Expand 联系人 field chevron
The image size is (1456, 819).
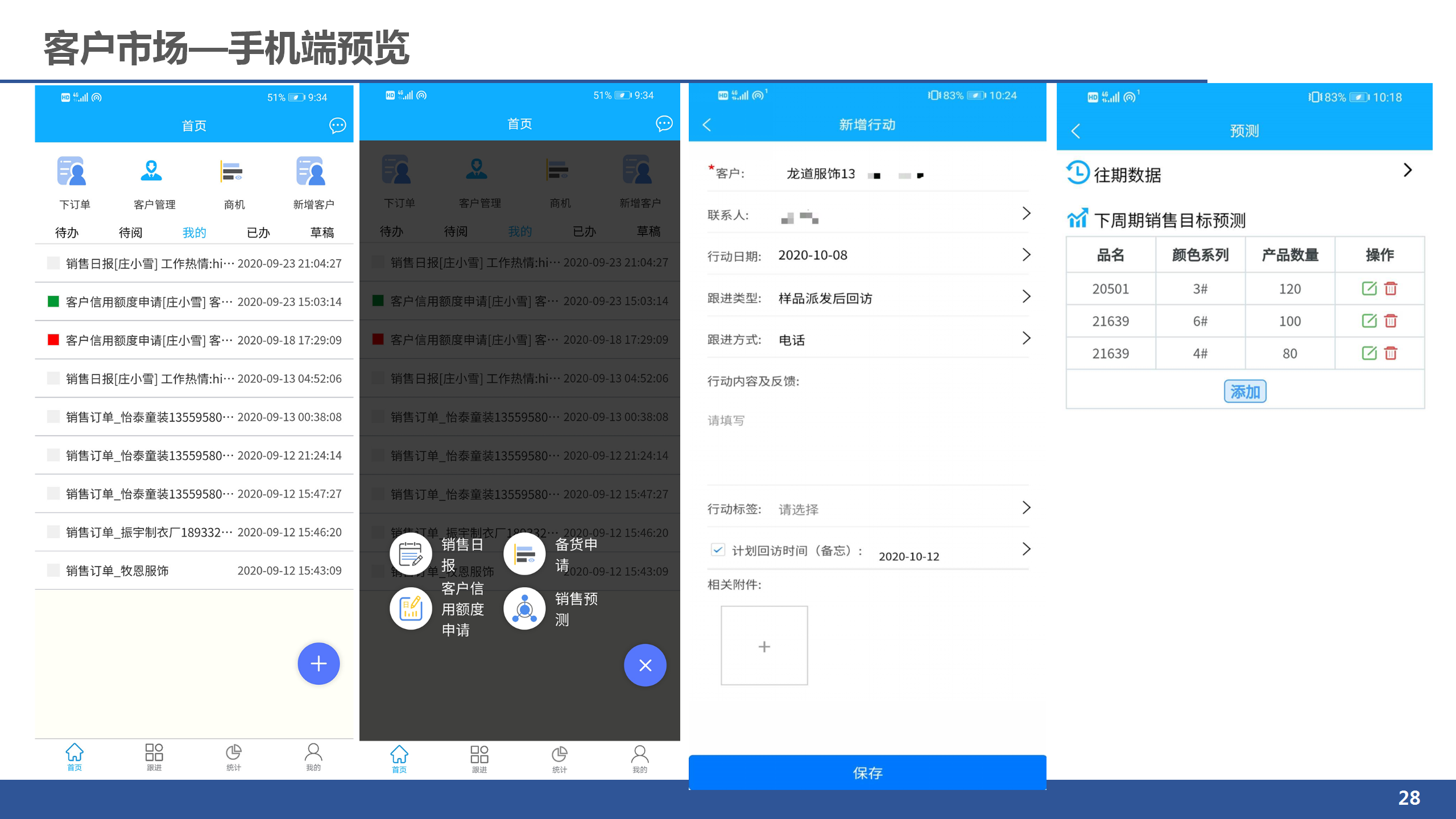point(1027,213)
